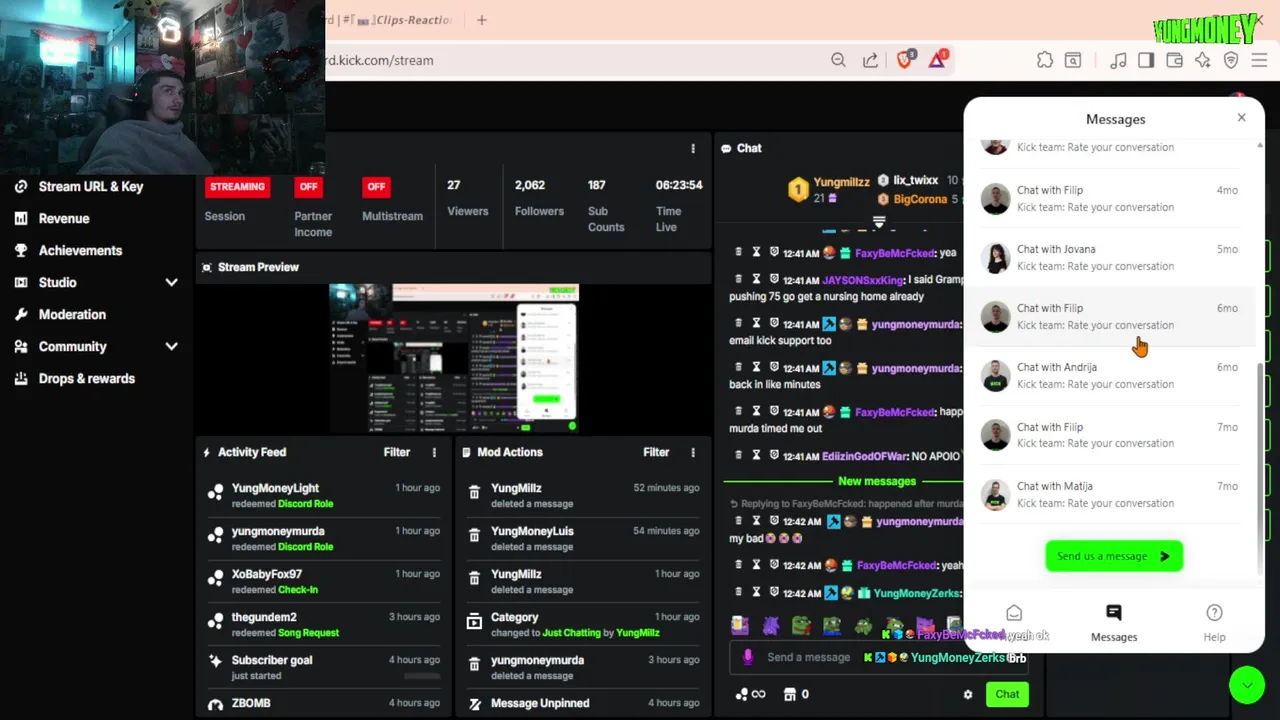The width and height of the screenshot is (1280, 720).
Task: Click the STREAMING session status badge
Action: click(237, 186)
